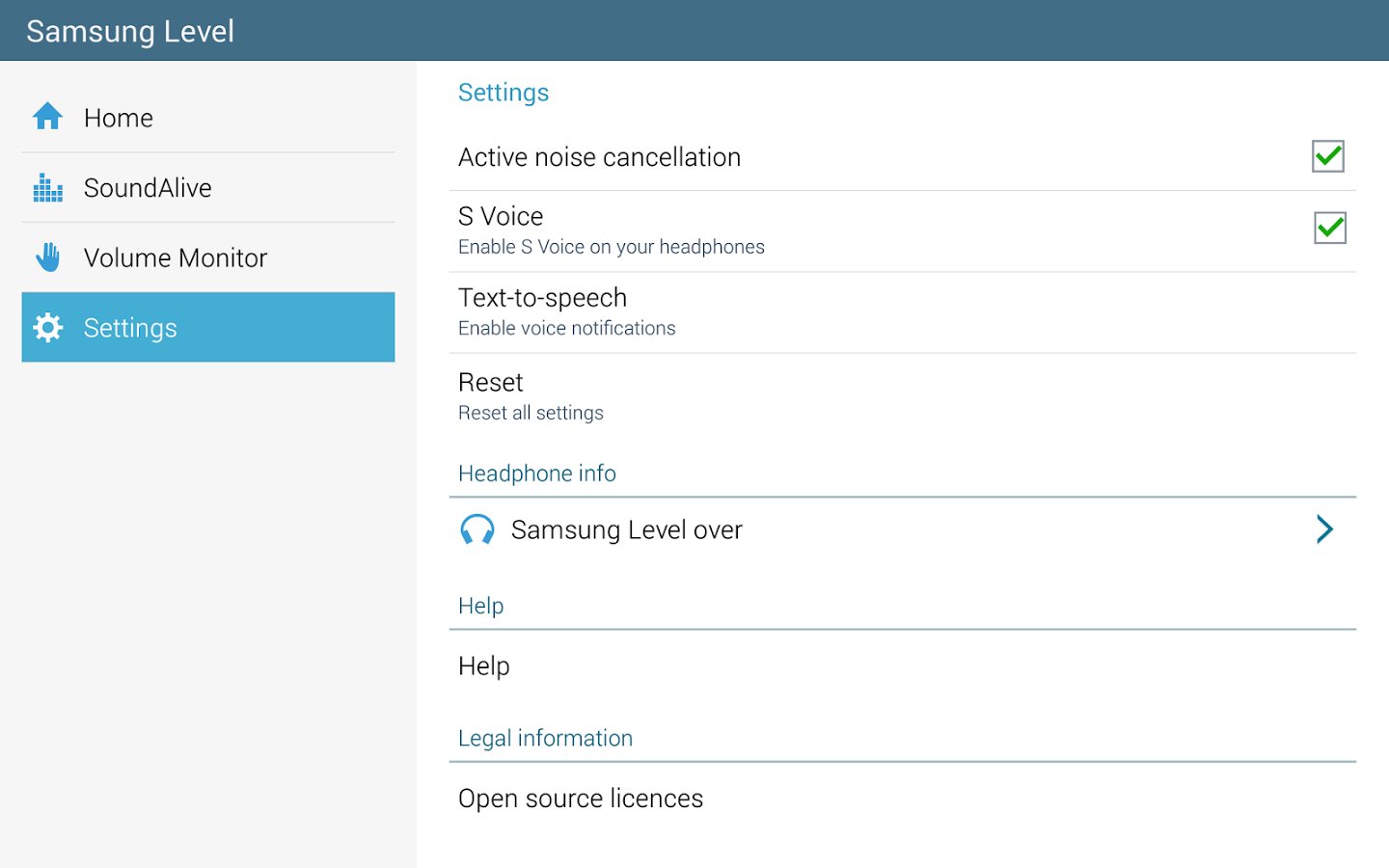Click the Headphone info section header
Screen dimensions: 1389x868
click(537, 474)
